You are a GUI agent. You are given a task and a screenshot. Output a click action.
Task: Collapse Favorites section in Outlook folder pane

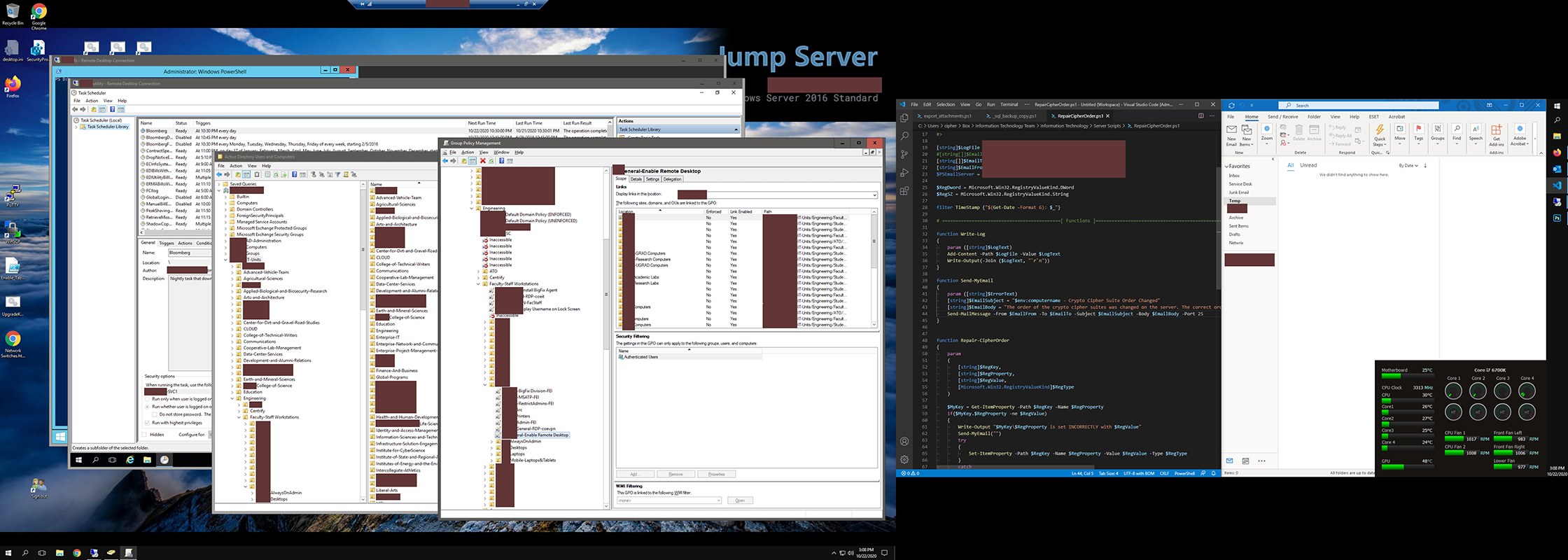click(x=1227, y=166)
